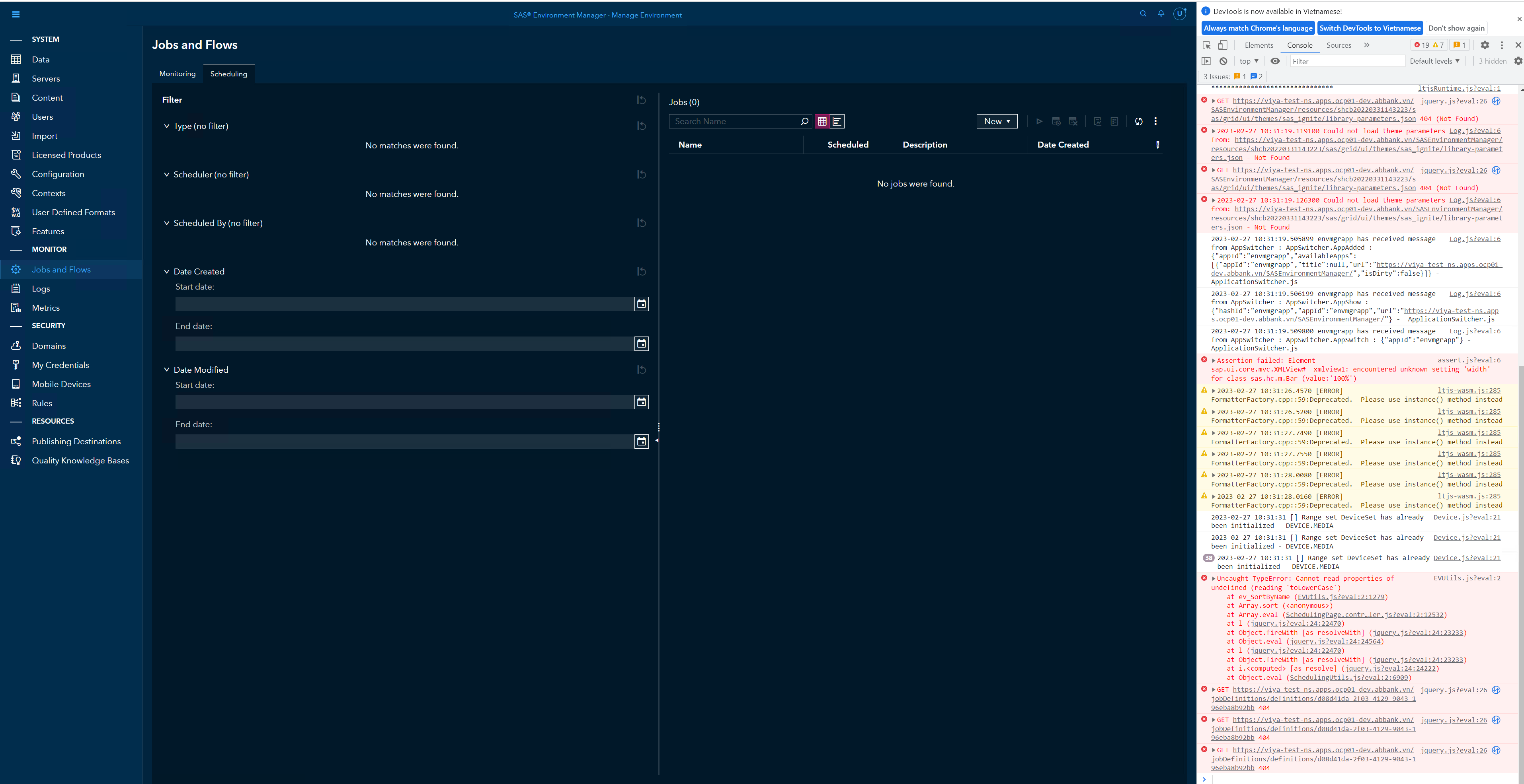Viewport: 1524px width, 784px height.
Task: Click Switch DevTools to Vietnamese
Action: tap(1370, 28)
